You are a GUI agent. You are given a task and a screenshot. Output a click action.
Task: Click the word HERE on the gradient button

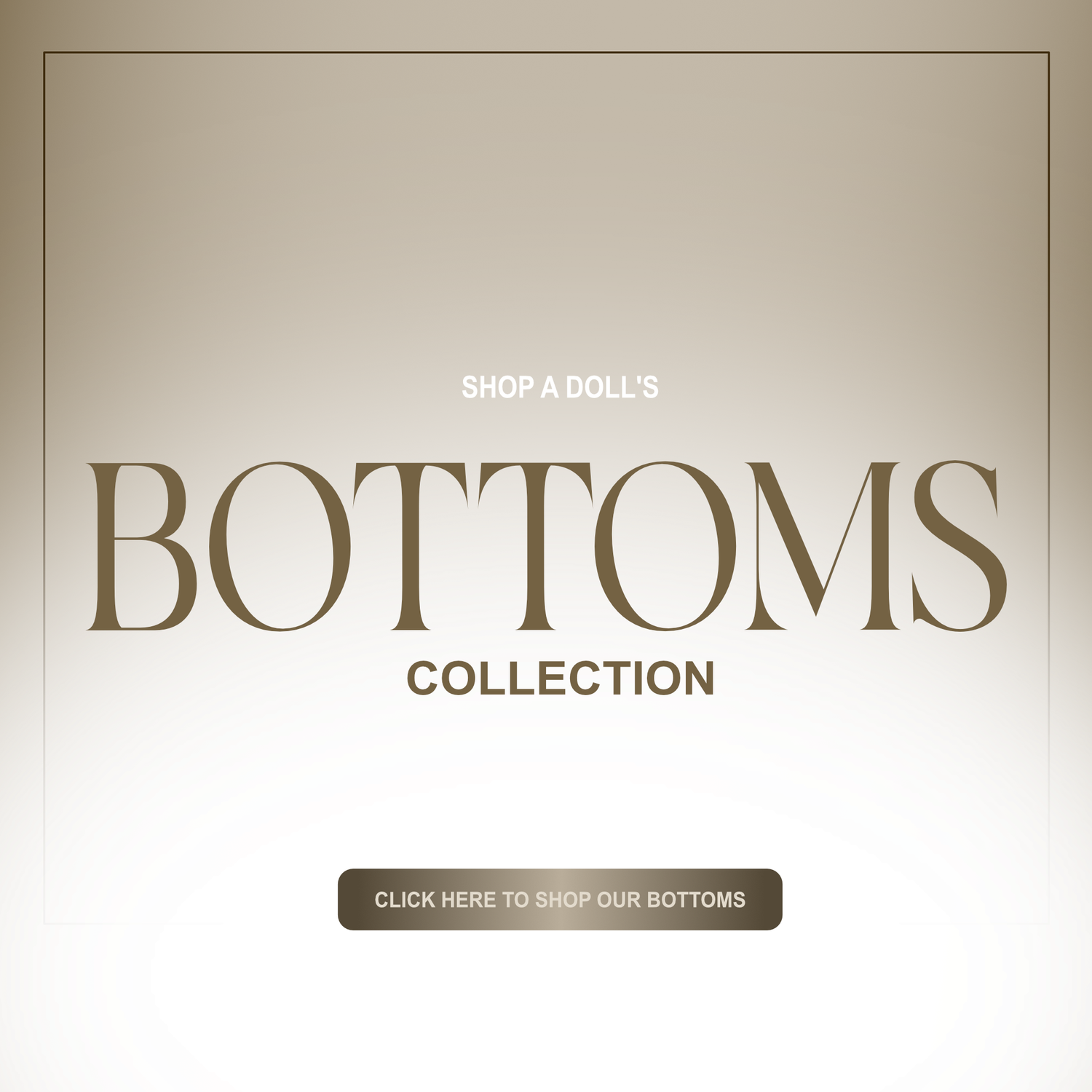coord(469,900)
